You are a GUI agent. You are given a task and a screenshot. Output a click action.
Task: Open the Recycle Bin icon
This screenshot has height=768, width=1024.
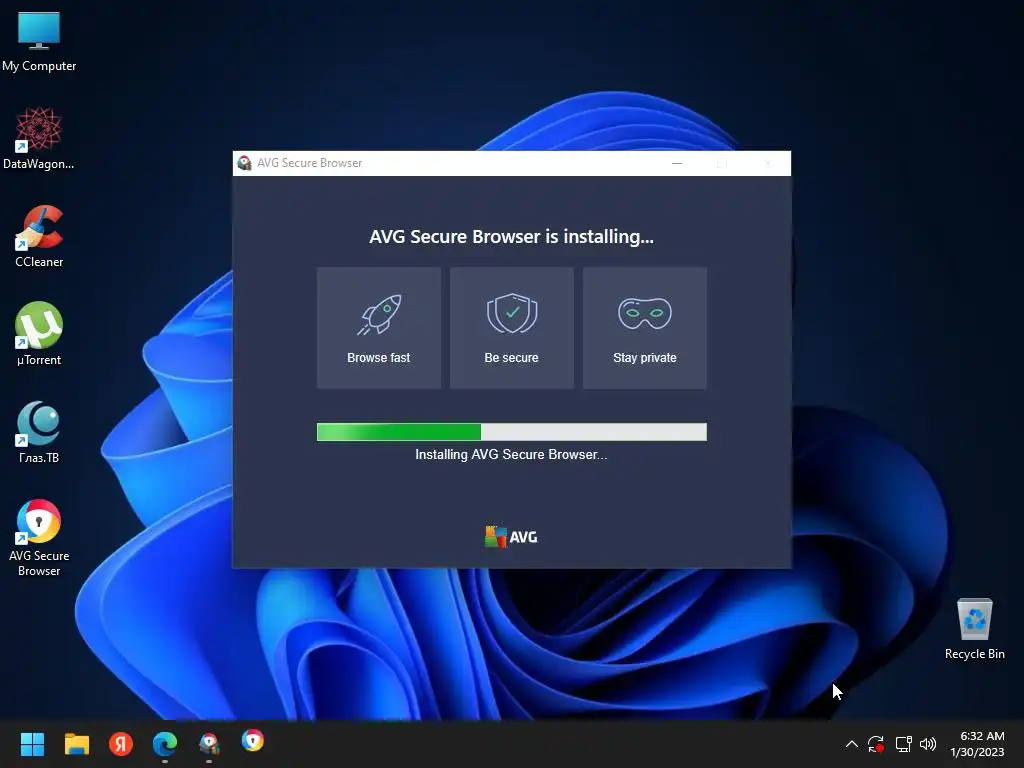point(974,629)
